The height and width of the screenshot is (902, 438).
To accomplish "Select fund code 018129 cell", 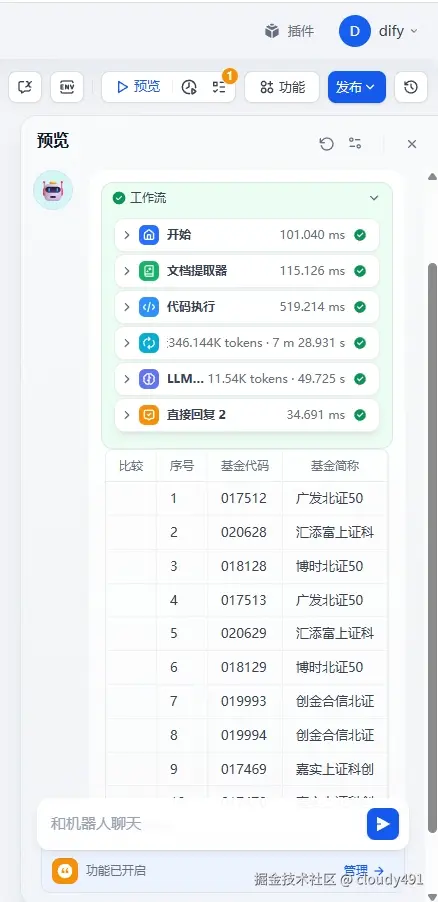I will [245, 667].
